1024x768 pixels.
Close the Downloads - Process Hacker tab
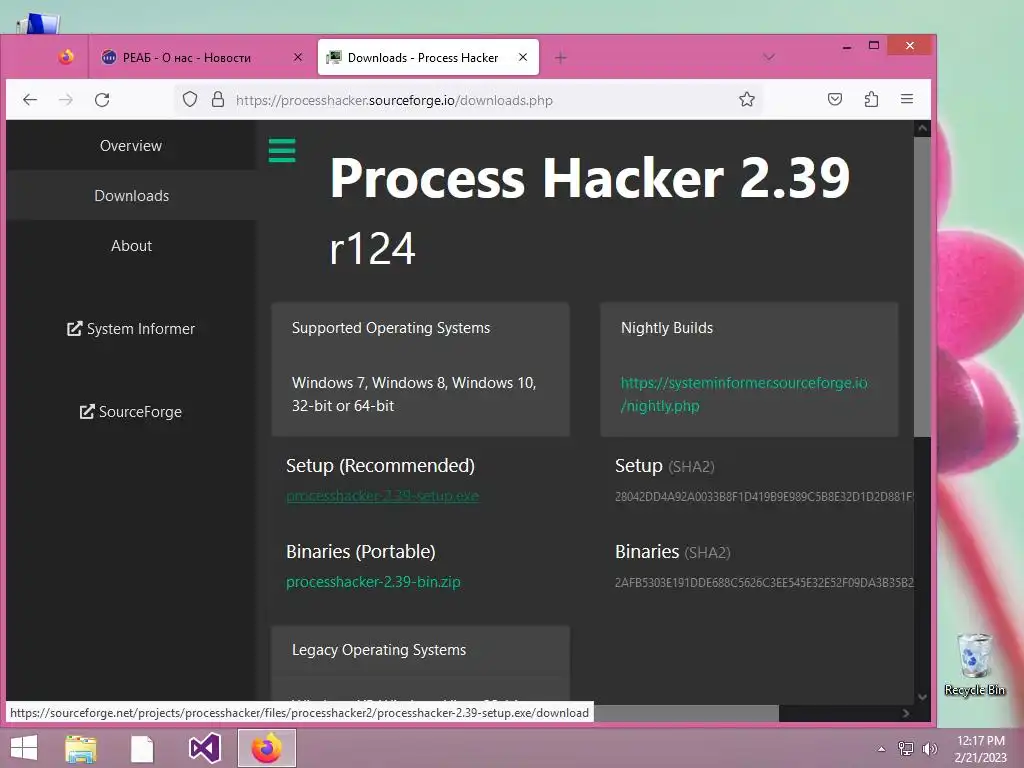tap(523, 57)
